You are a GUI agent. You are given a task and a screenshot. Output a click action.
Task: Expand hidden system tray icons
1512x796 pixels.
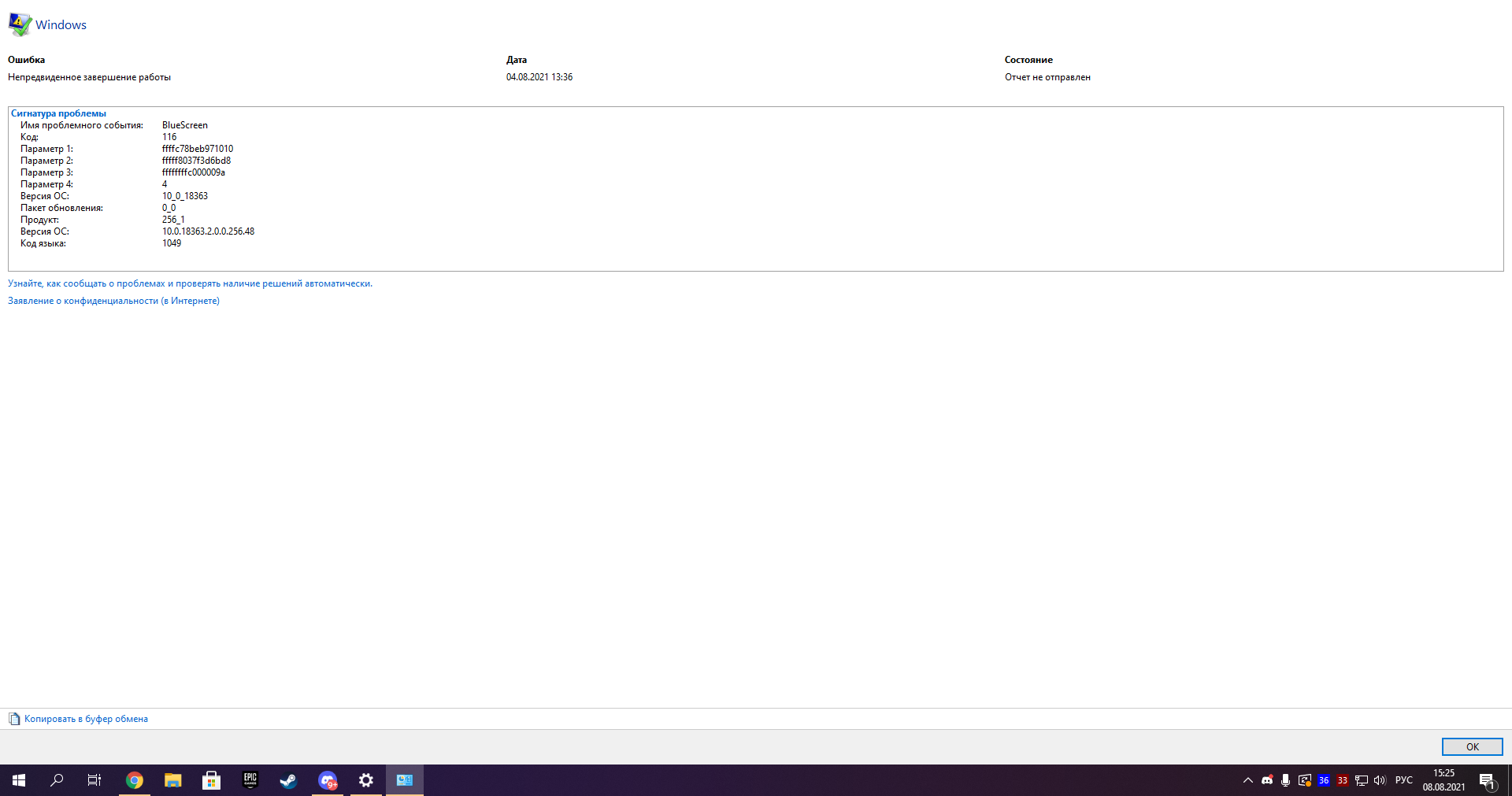click(x=1247, y=780)
